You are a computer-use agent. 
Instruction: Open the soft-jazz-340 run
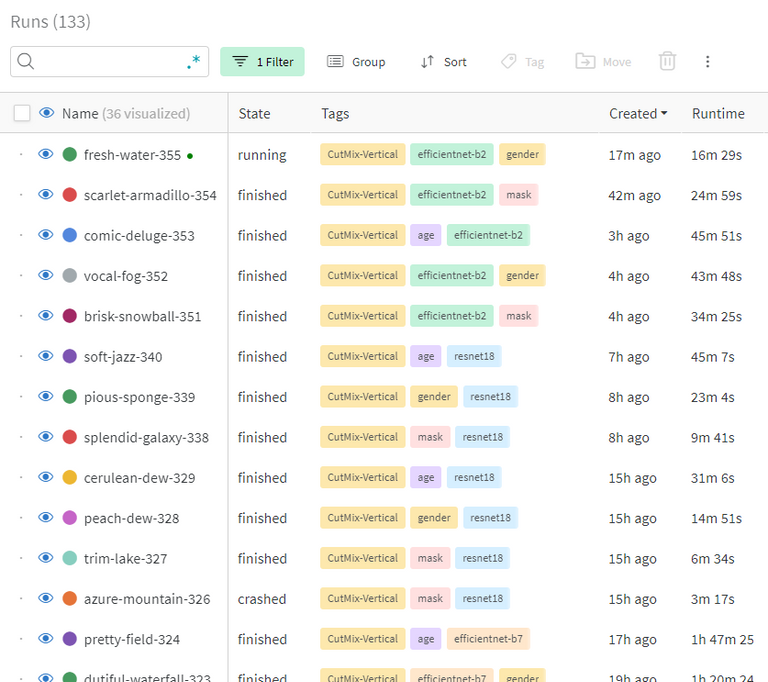123,357
